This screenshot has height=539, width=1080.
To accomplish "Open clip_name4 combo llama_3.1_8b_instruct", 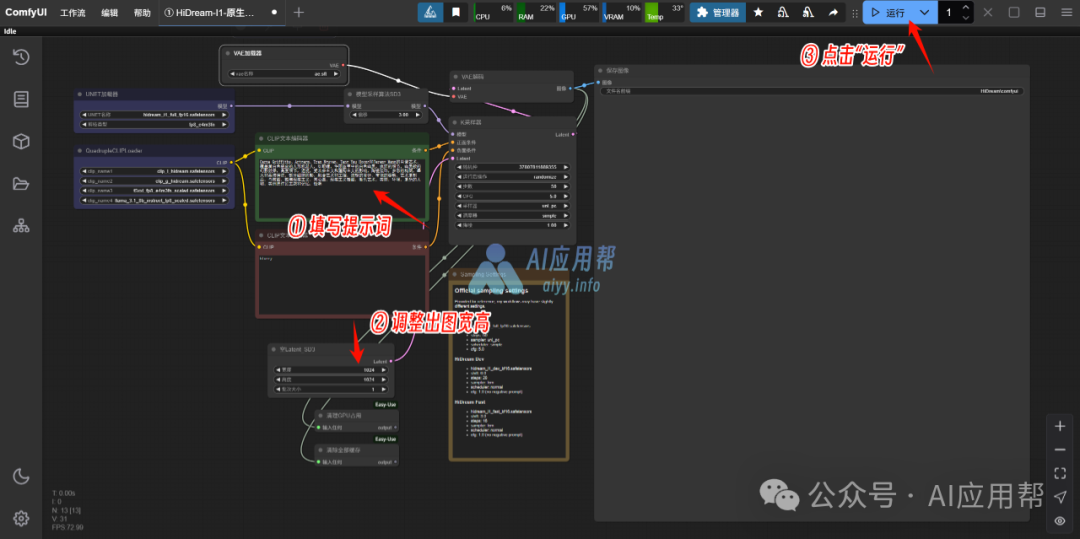I will (x=154, y=200).
